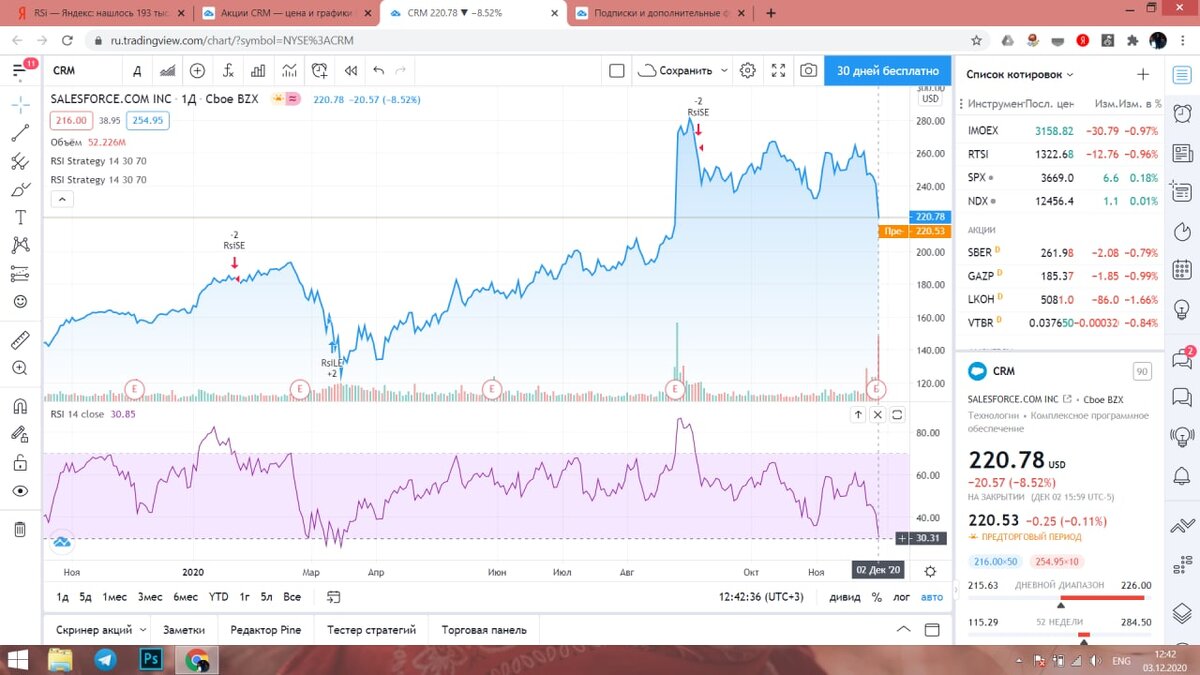The height and width of the screenshot is (675, 1200).
Task: Select the Все time range
Action: tap(292, 597)
